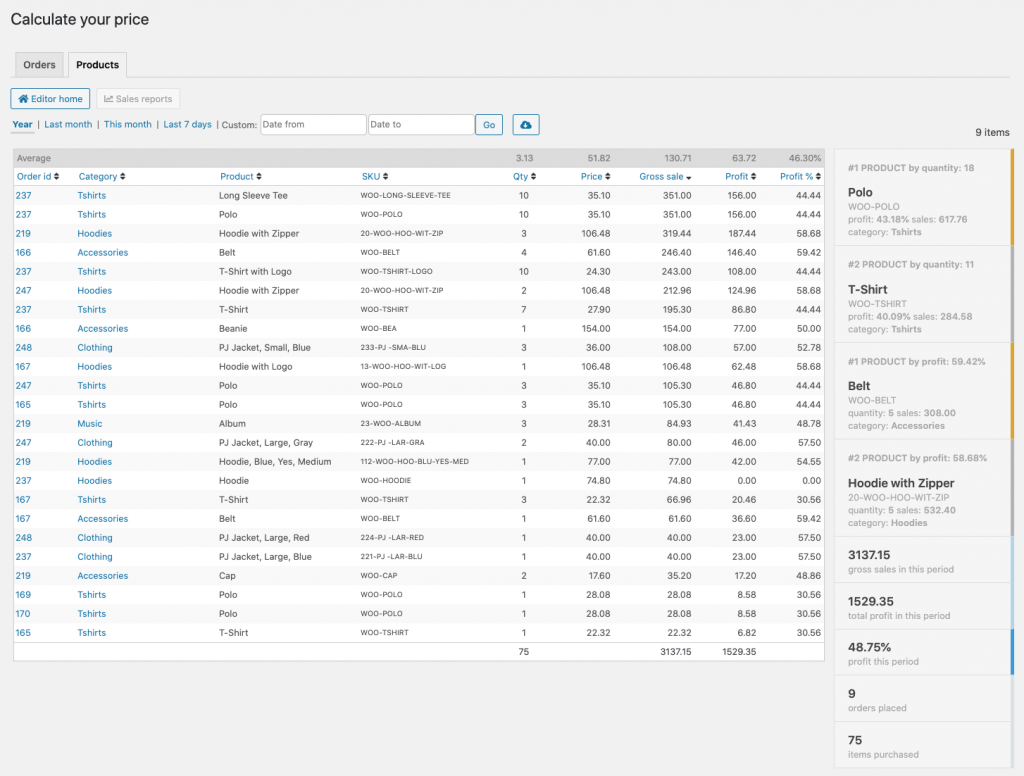The image size is (1024, 776).
Task: Click the sort arrows beside Order id
Action: 56,176
